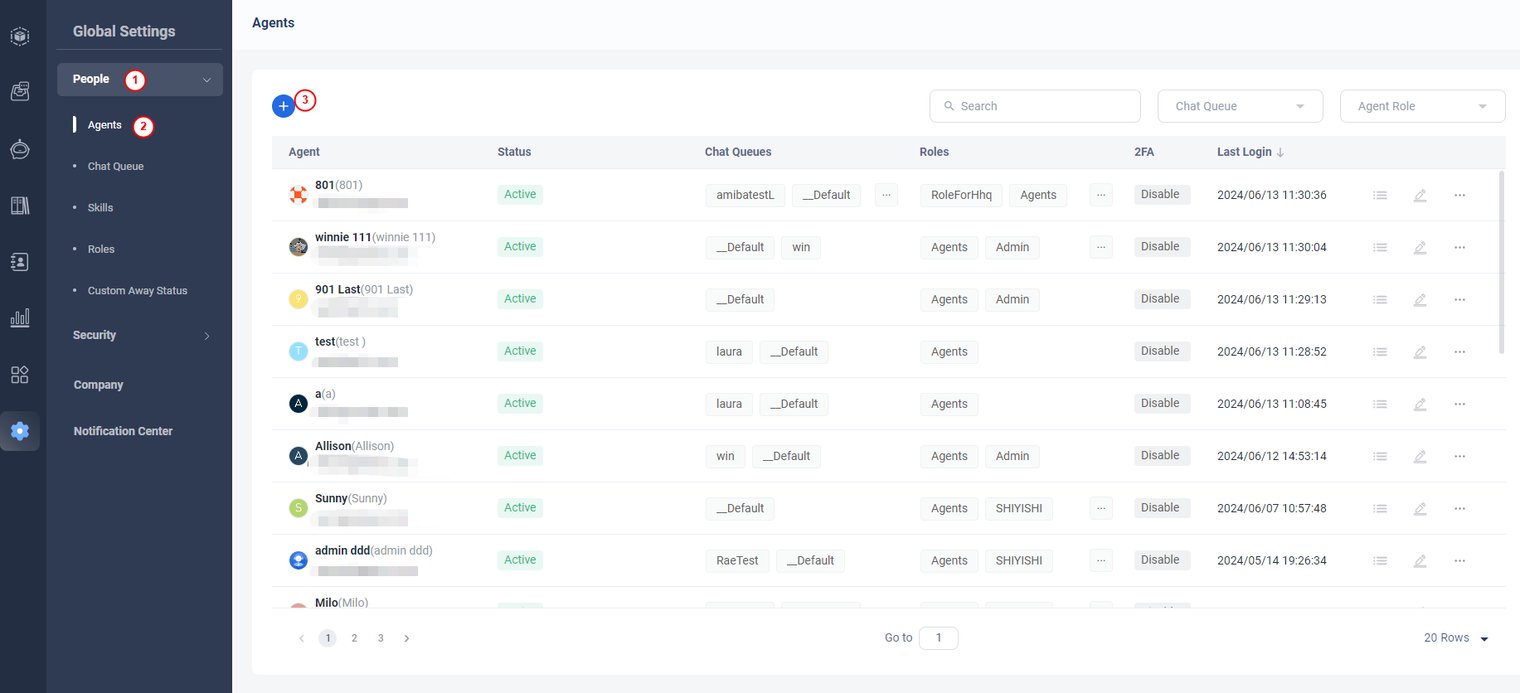Screen dimensions: 1520x693
Task: Expand the Security settings section
Action: click(140, 335)
